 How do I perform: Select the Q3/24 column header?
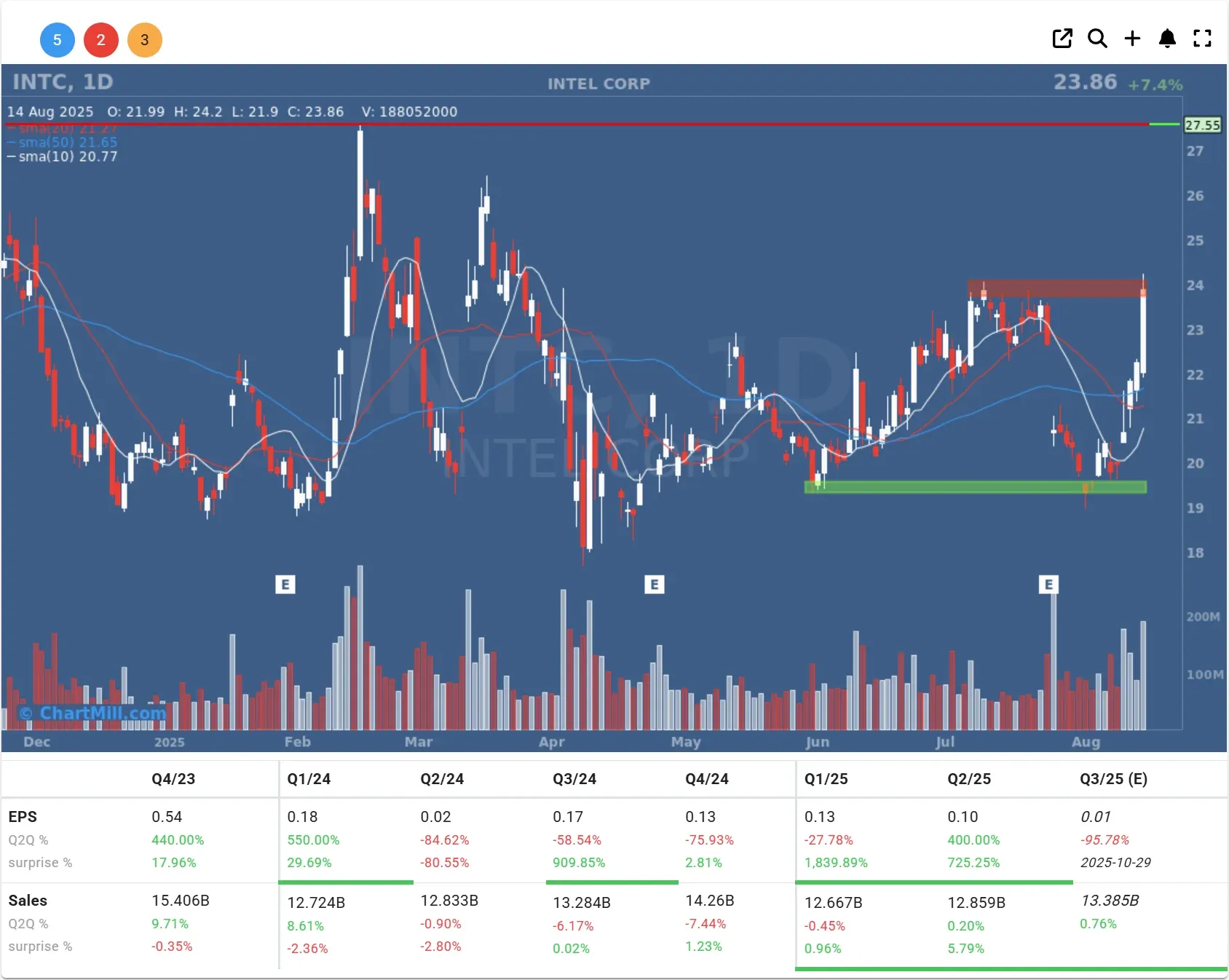click(x=574, y=778)
